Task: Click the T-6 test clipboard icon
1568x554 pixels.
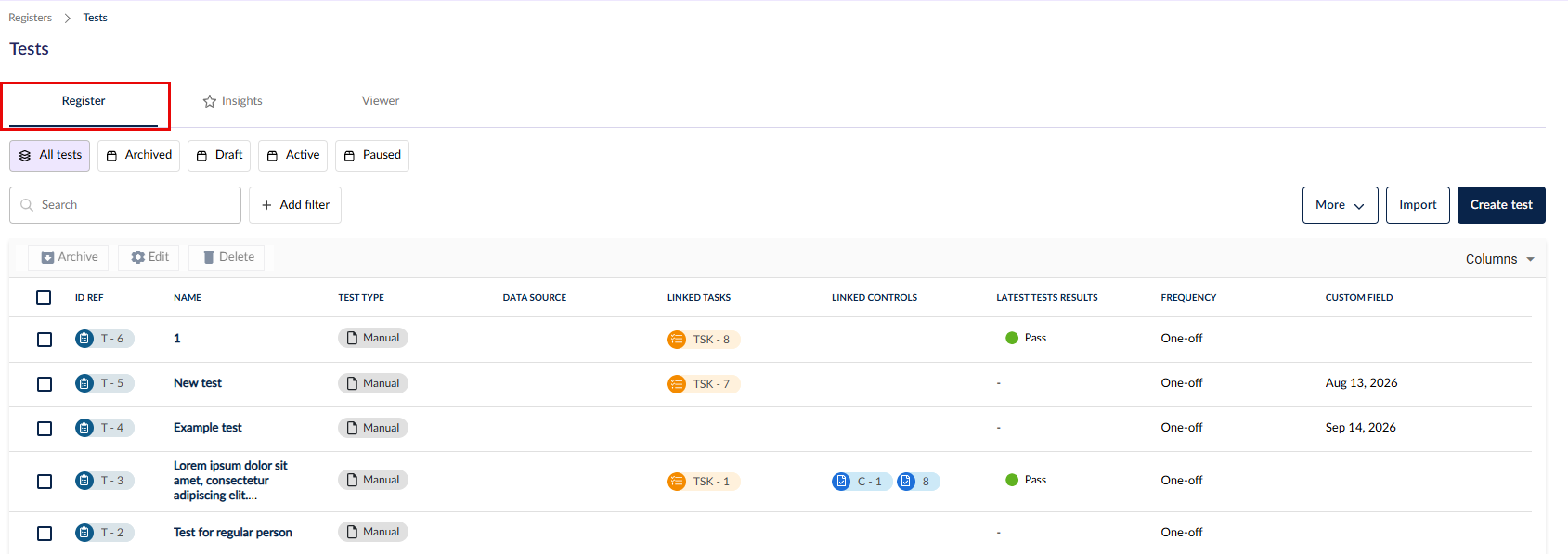Action: (84, 339)
